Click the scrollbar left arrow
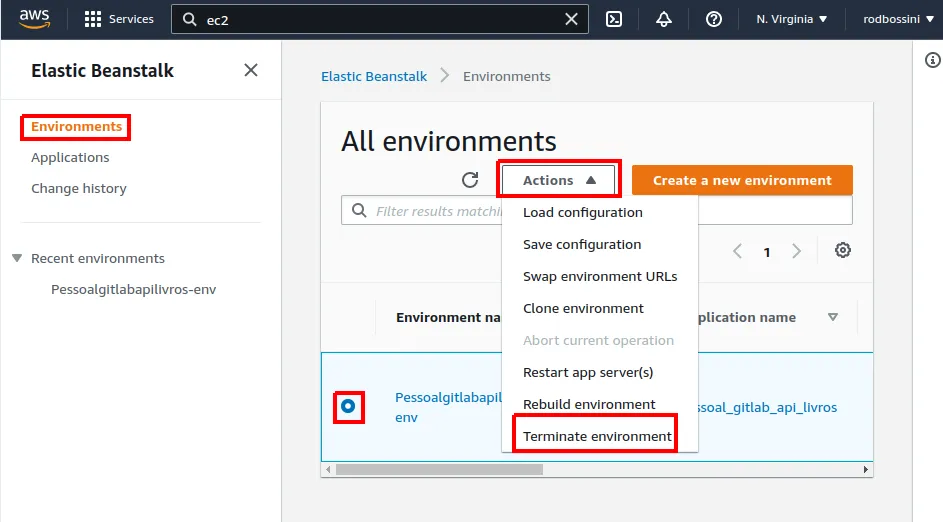Image resolution: width=943 pixels, height=522 pixels. [328, 469]
